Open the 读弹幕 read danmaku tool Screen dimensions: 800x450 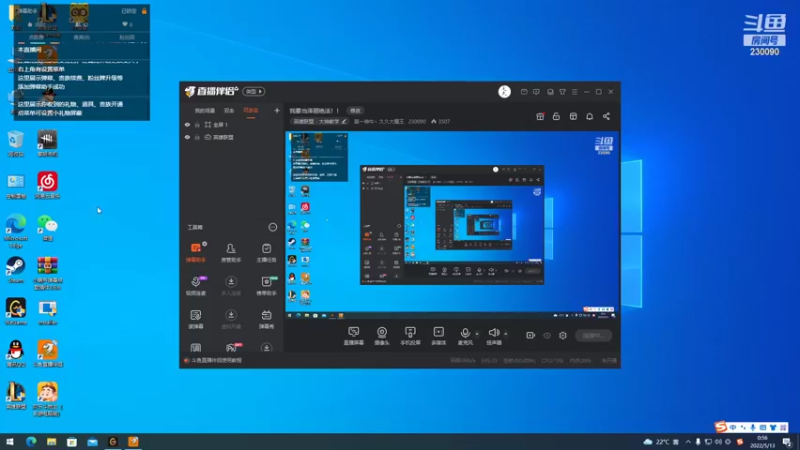(x=196, y=319)
